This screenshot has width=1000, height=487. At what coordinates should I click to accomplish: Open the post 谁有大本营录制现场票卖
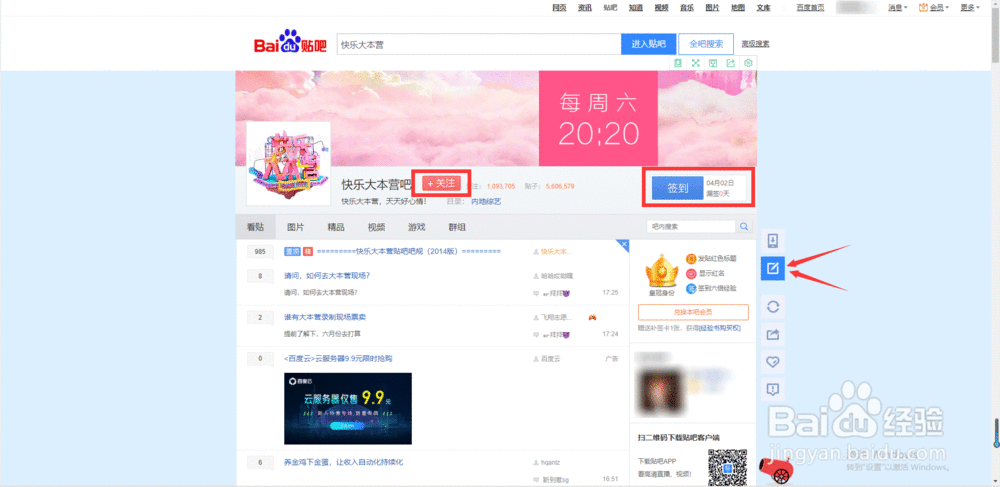click(x=325, y=317)
